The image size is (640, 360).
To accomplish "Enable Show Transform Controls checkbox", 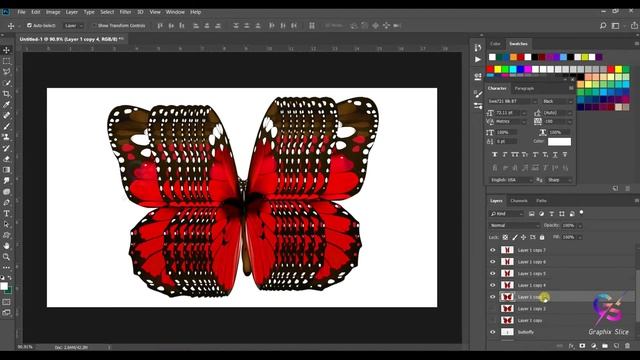I will pyautogui.click(x=94, y=25).
